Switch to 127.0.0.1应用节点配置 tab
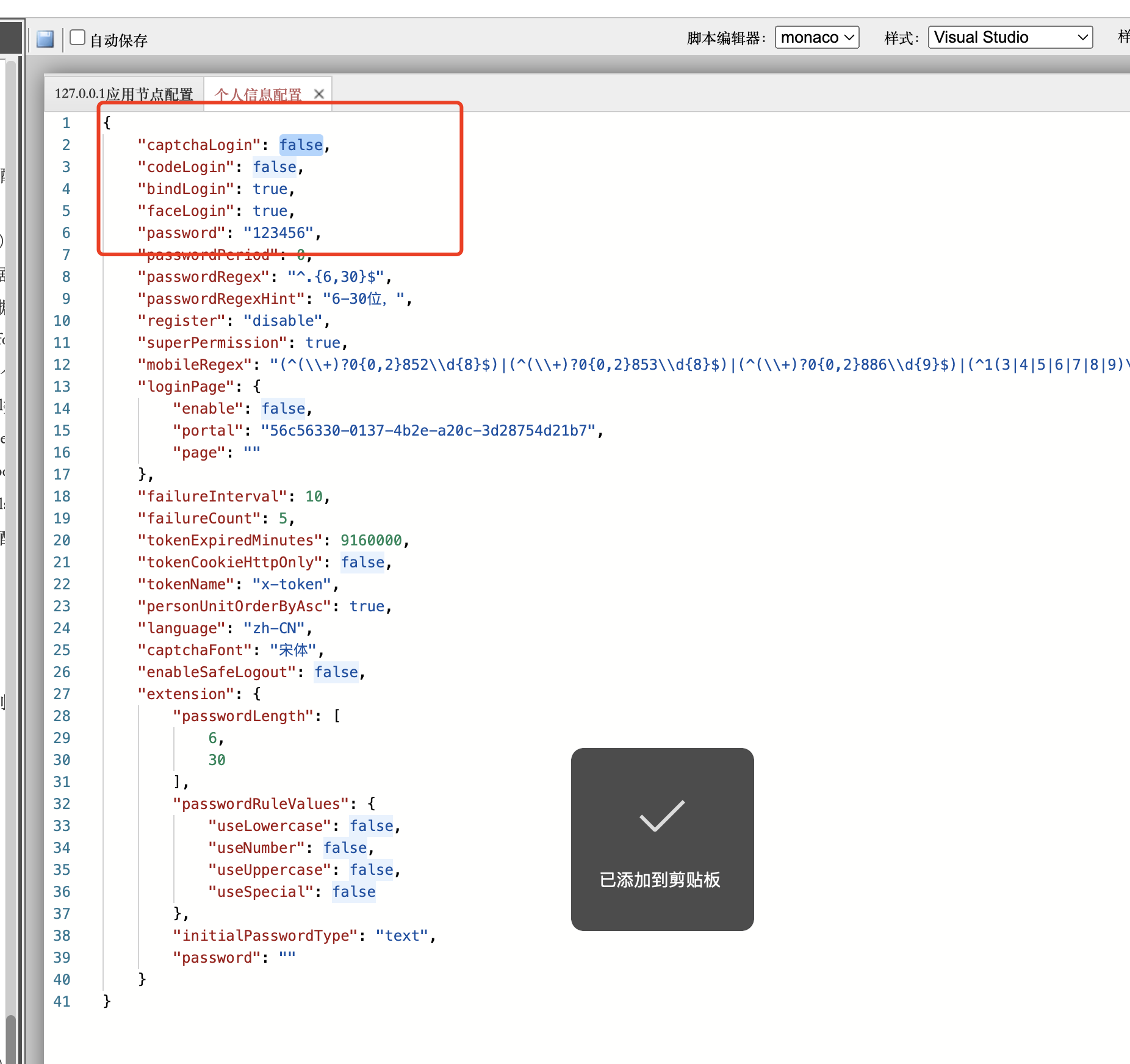1130x1064 pixels. pyautogui.click(x=124, y=94)
